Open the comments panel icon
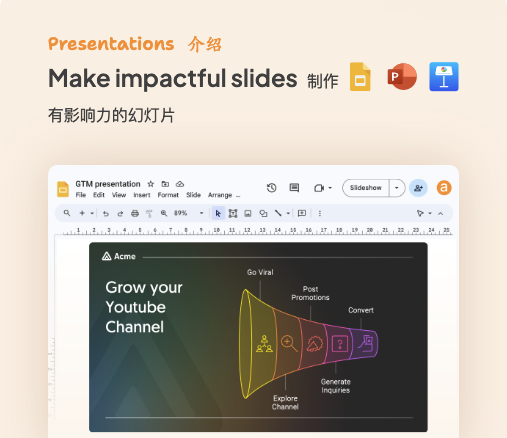Image resolution: width=507 pixels, height=438 pixels. 294,188
